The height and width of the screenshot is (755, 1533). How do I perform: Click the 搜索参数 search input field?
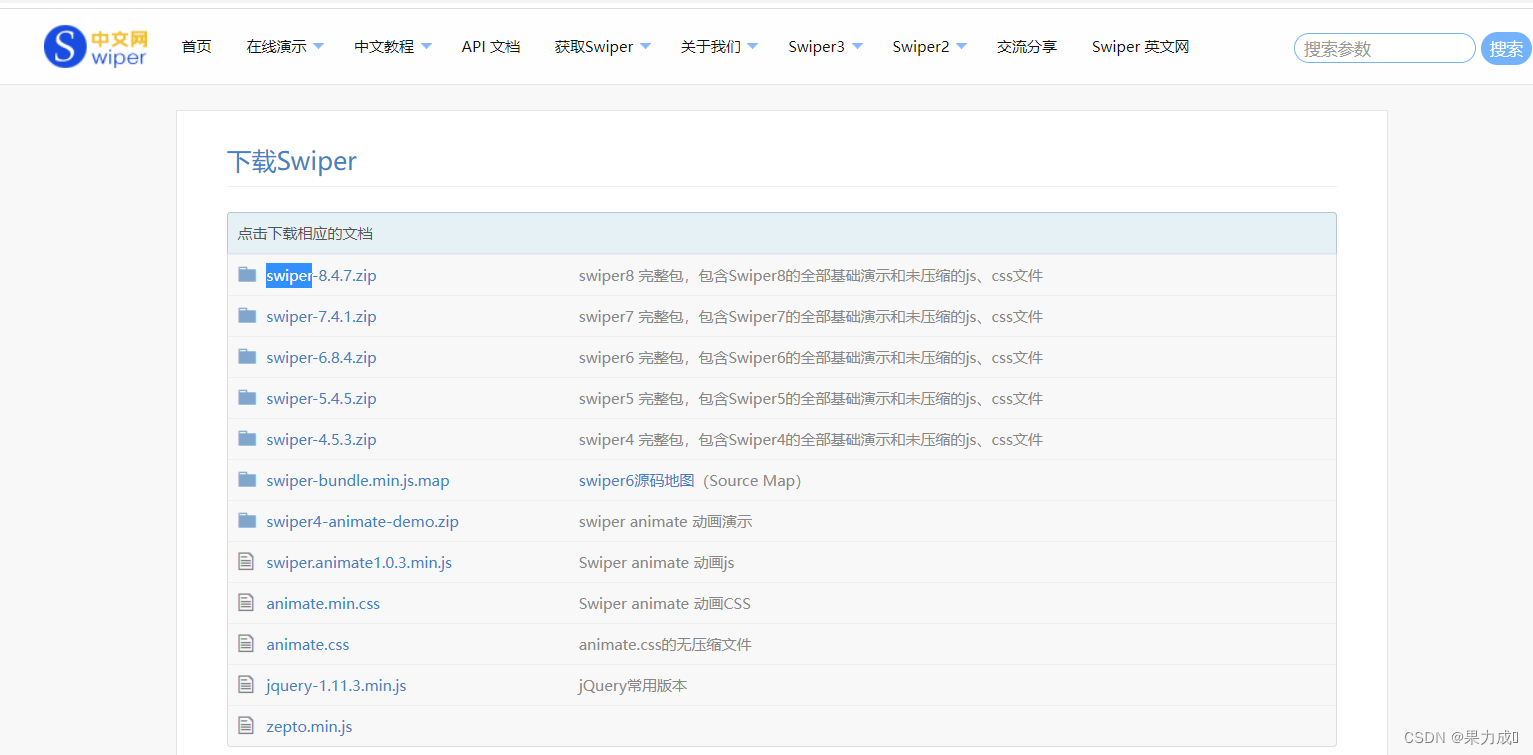pyautogui.click(x=1384, y=47)
